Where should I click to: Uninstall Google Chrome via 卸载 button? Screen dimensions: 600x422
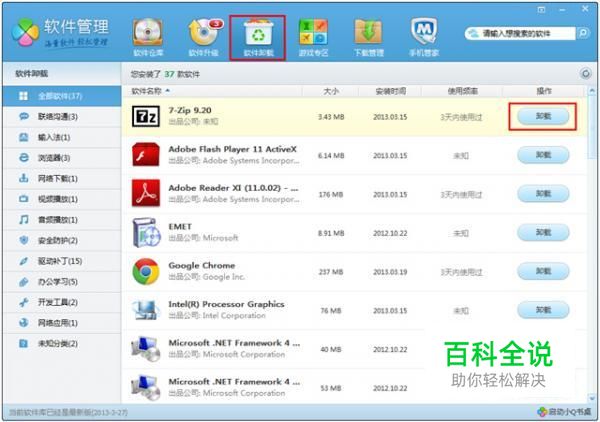click(x=543, y=271)
